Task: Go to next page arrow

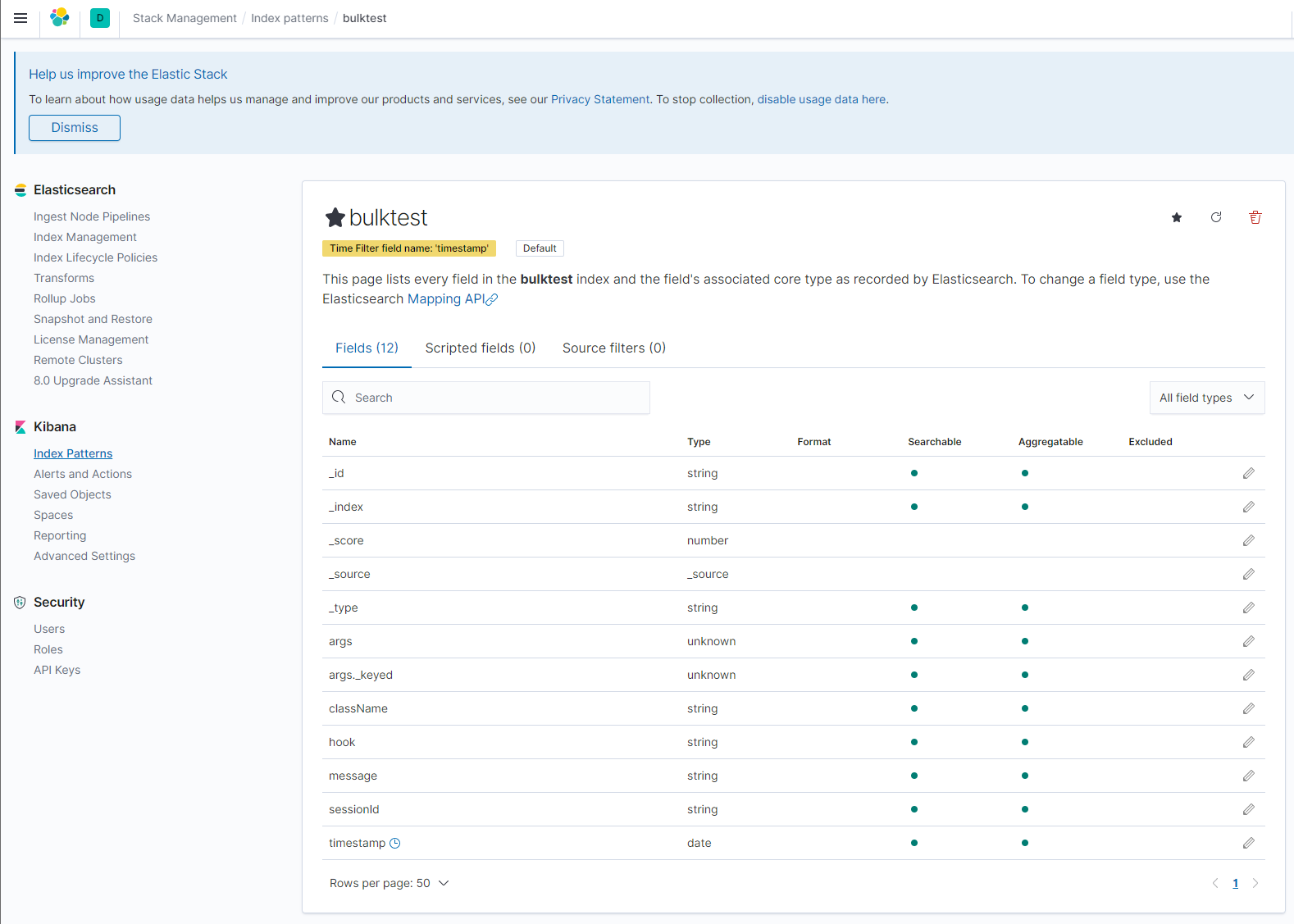Action: coord(1255,883)
